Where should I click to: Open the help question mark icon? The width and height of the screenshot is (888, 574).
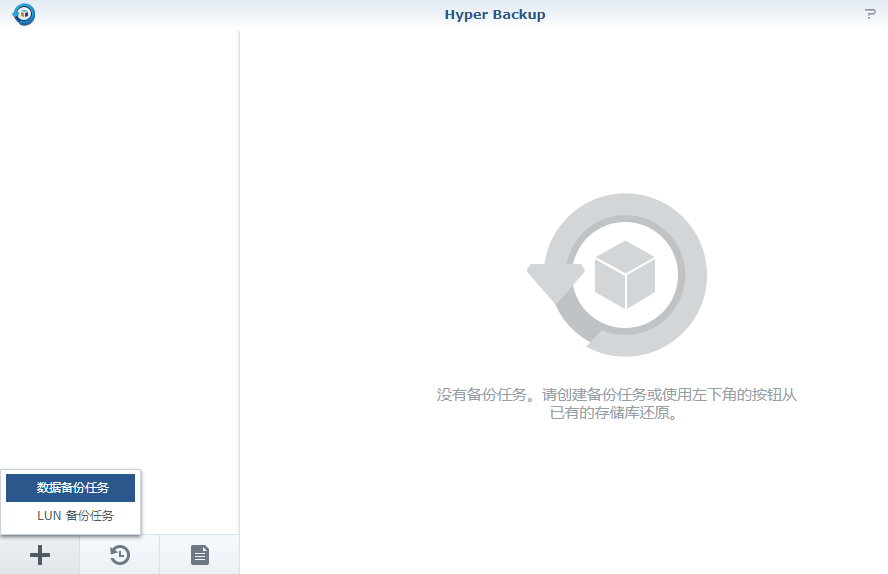(870, 14)
